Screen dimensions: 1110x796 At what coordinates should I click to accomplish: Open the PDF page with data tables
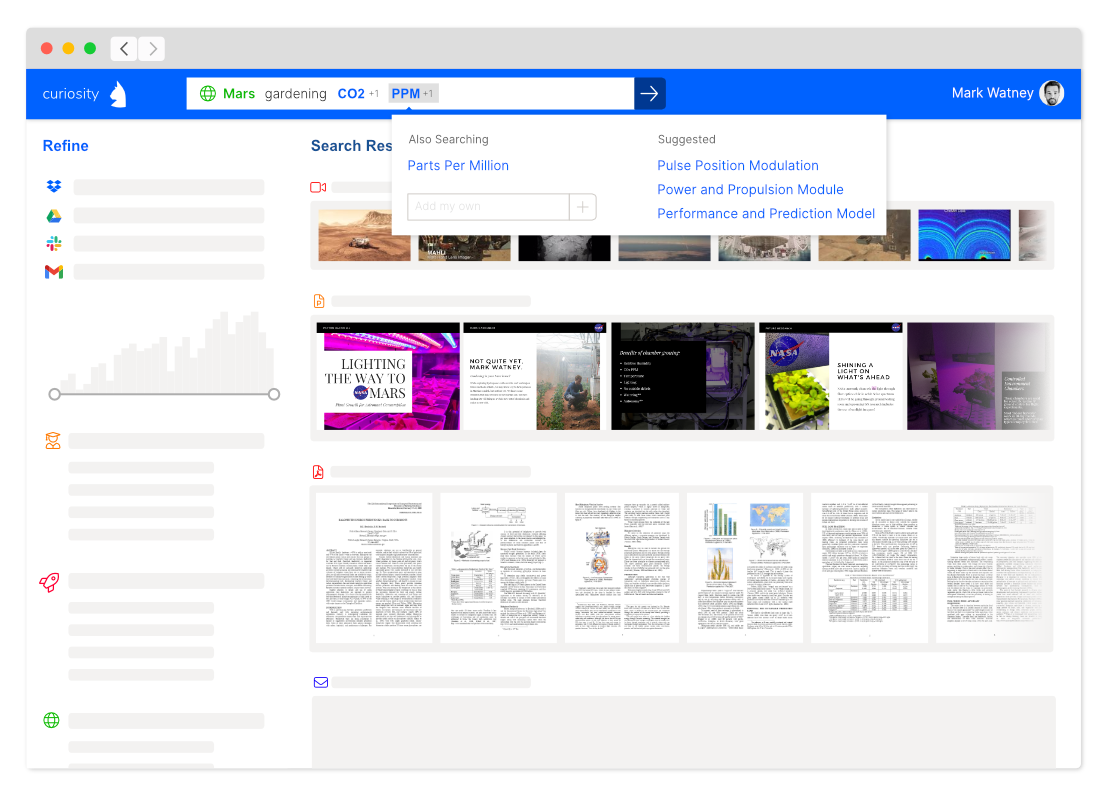point(869,568)
